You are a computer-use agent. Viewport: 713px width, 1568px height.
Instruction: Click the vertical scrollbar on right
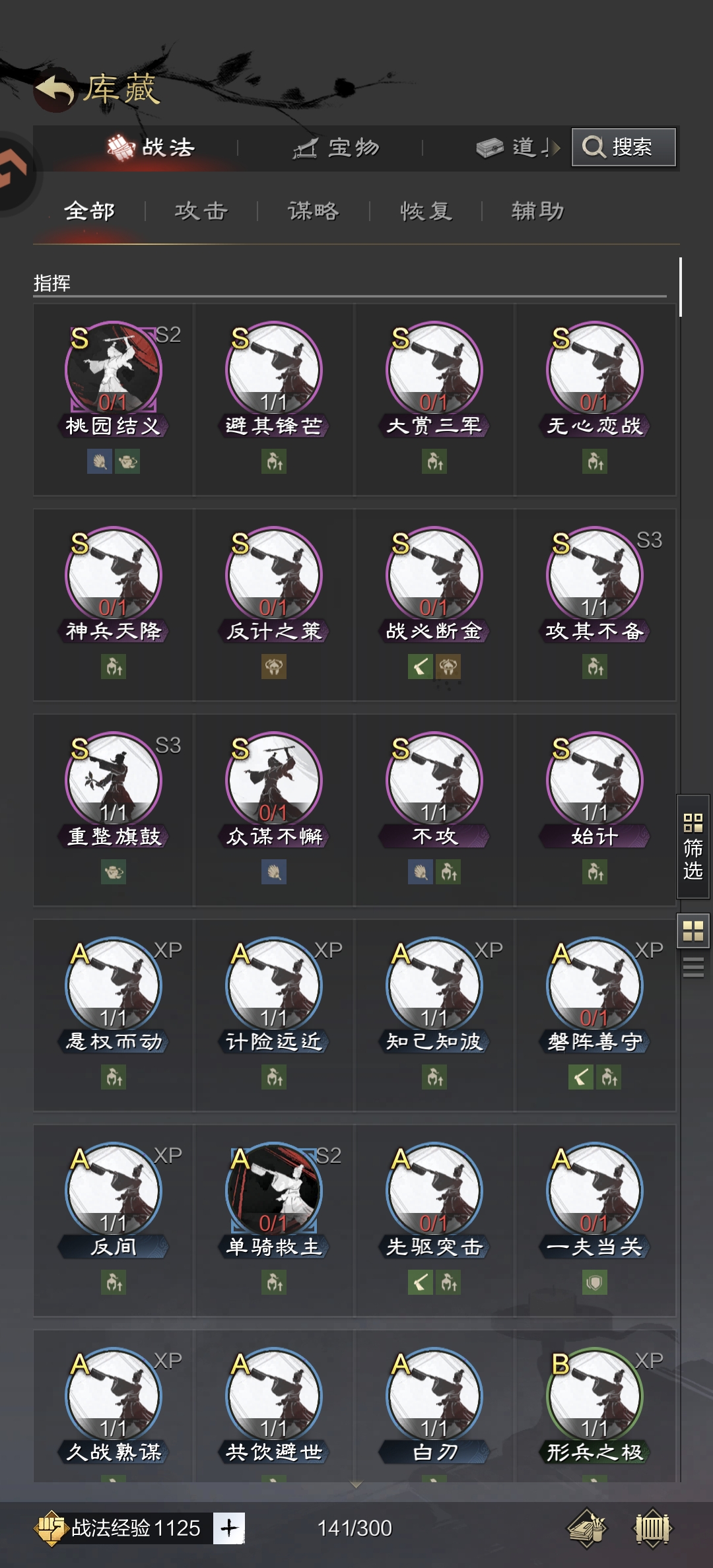[680, 287]
